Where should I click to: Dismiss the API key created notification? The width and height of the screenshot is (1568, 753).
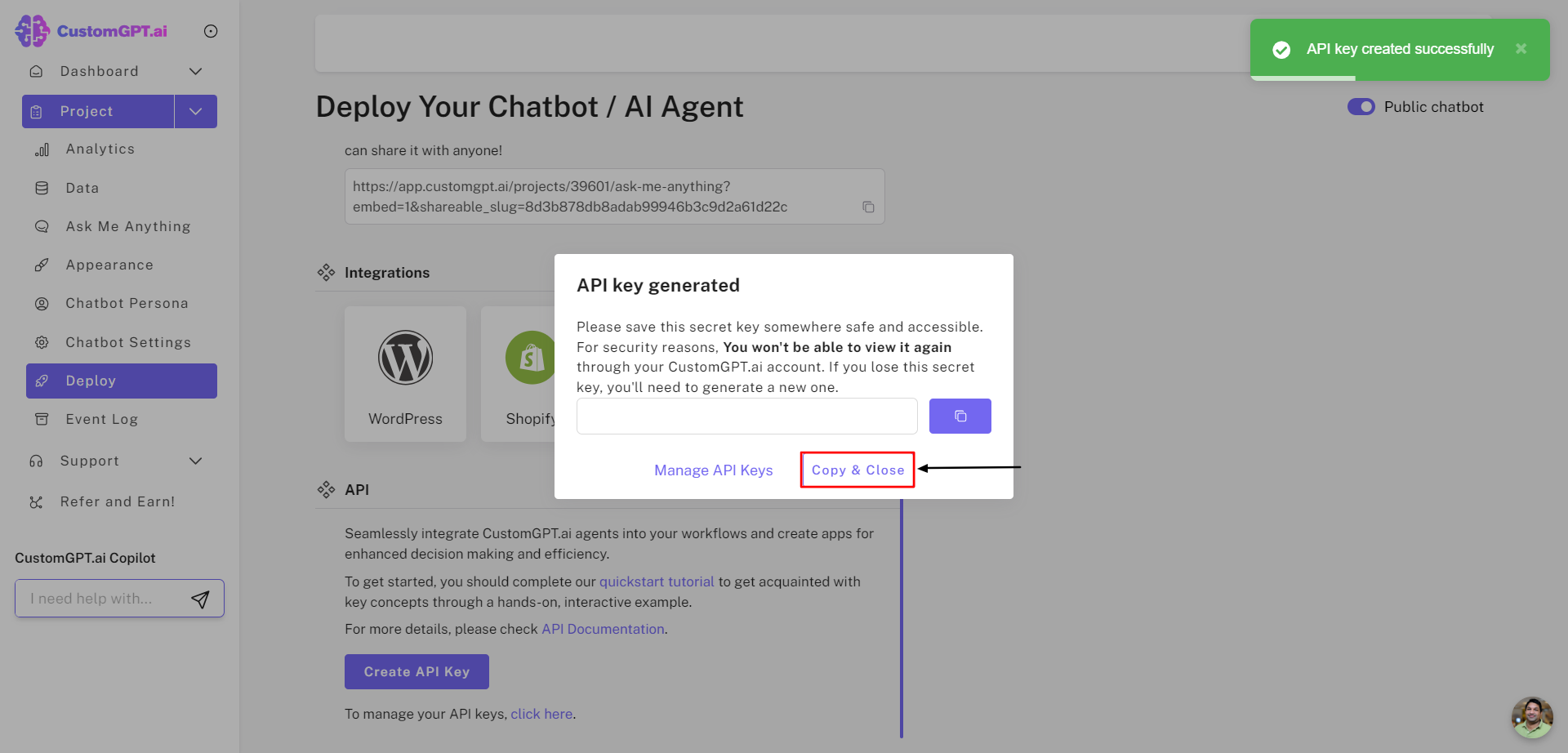pyautogui.click(x=1521, y=49)
